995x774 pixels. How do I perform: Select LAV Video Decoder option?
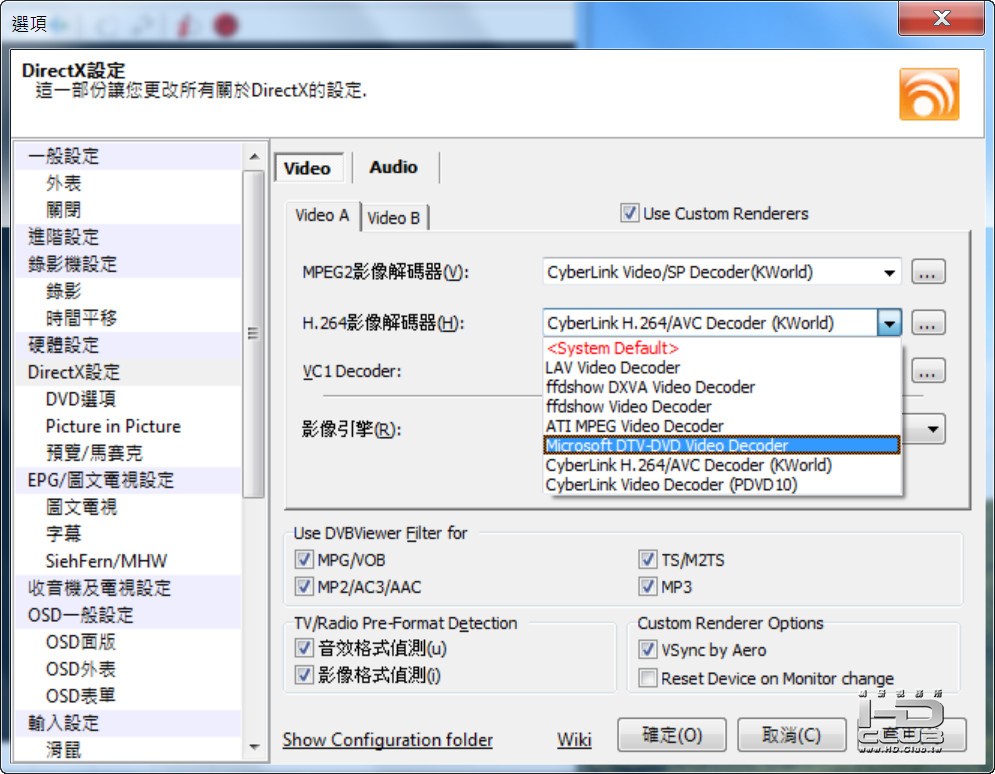click(x=722, y=367)
